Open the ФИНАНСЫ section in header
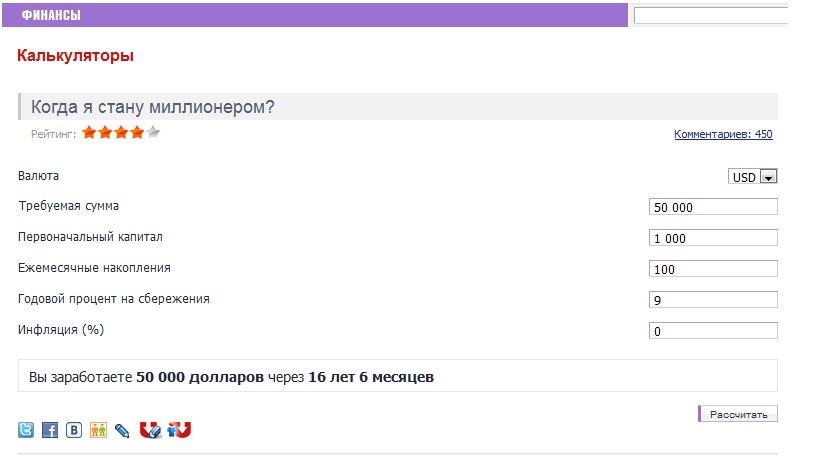The image size is (819, 460). pos(51,15)
